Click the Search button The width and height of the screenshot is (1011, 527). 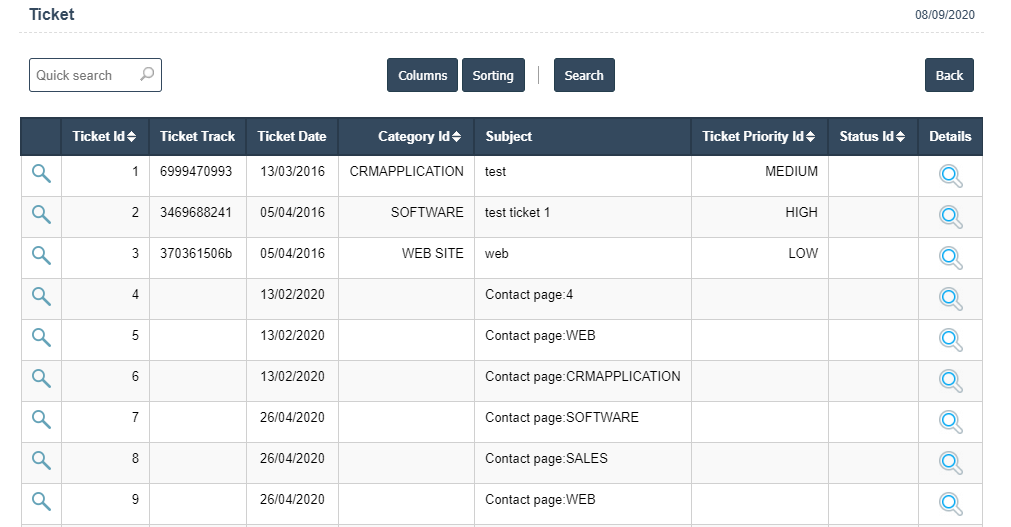[x=584, y=76]
